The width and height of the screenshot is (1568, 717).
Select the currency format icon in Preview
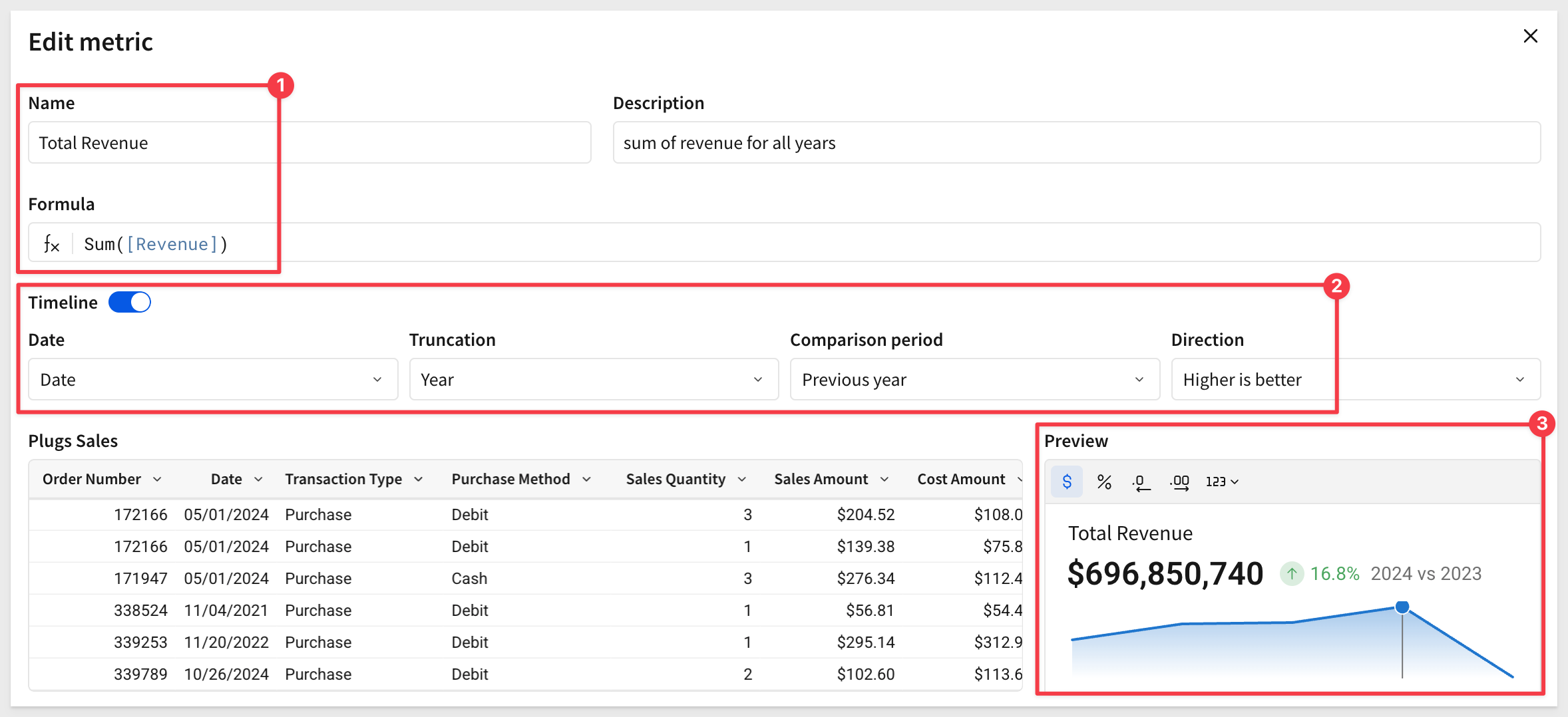[1066, 482]
